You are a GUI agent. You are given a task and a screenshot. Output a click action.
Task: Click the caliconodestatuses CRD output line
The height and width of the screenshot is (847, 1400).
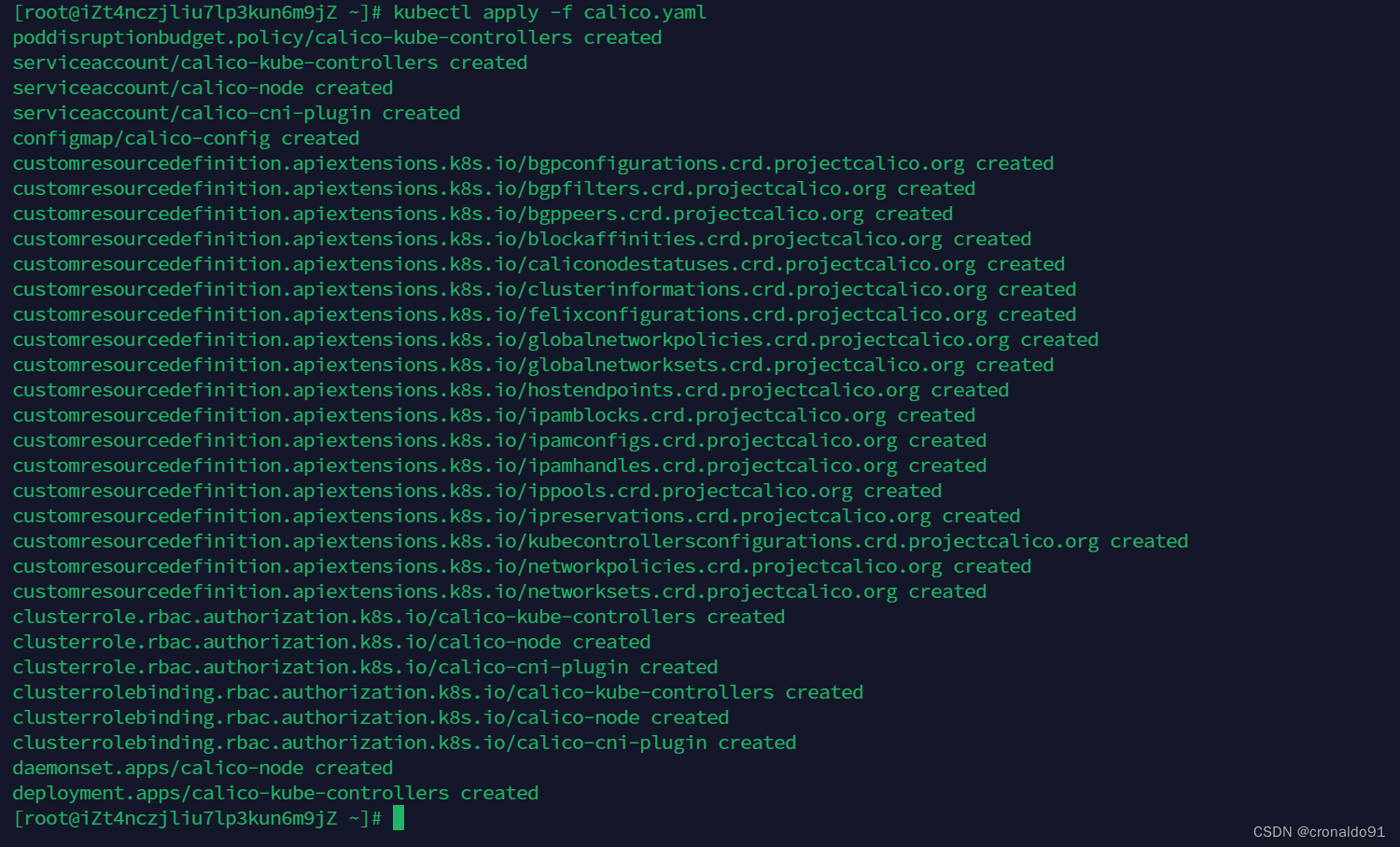[x=539, y=264]
